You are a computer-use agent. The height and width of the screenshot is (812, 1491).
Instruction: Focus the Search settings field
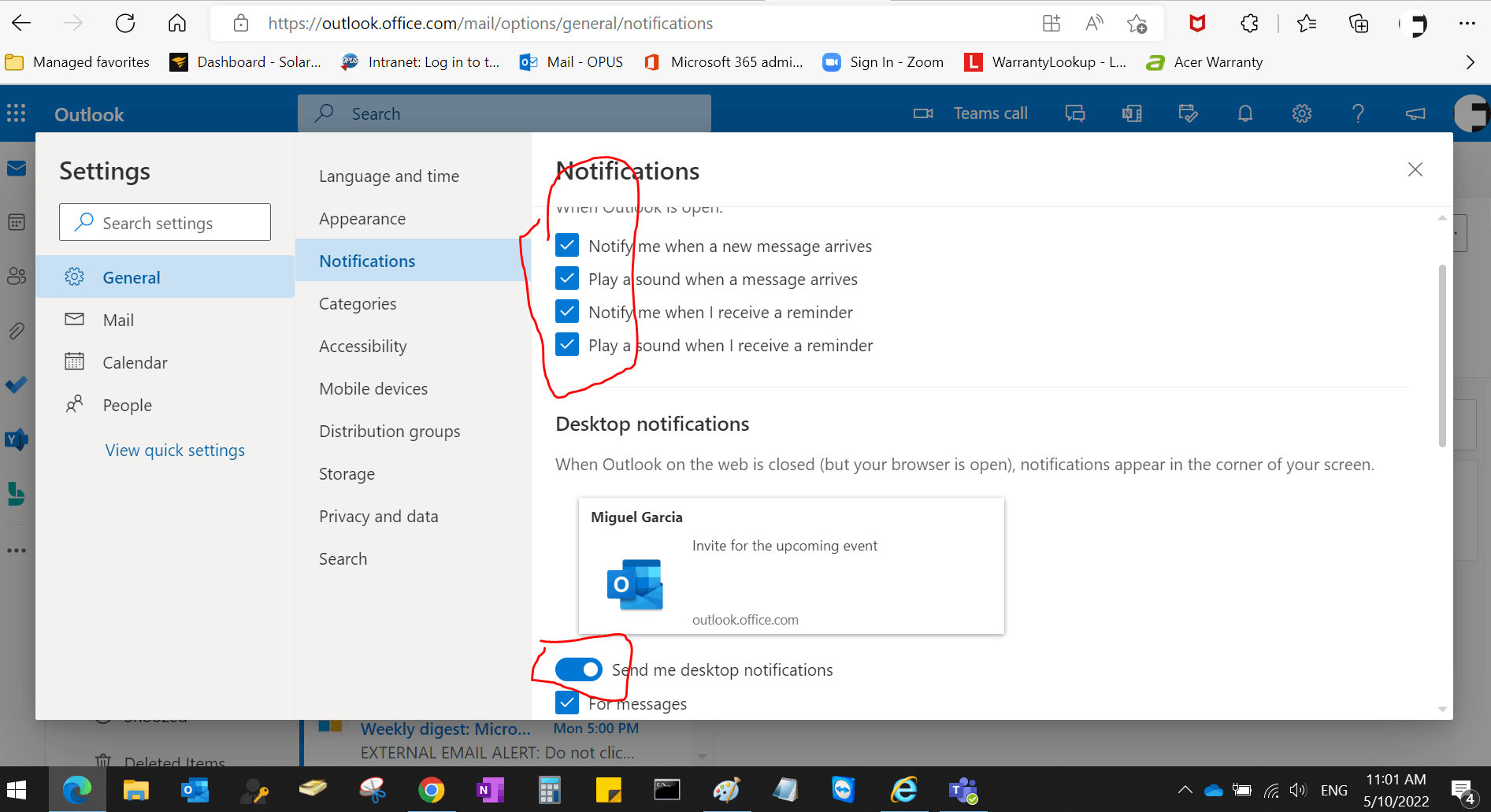point(165,222)
